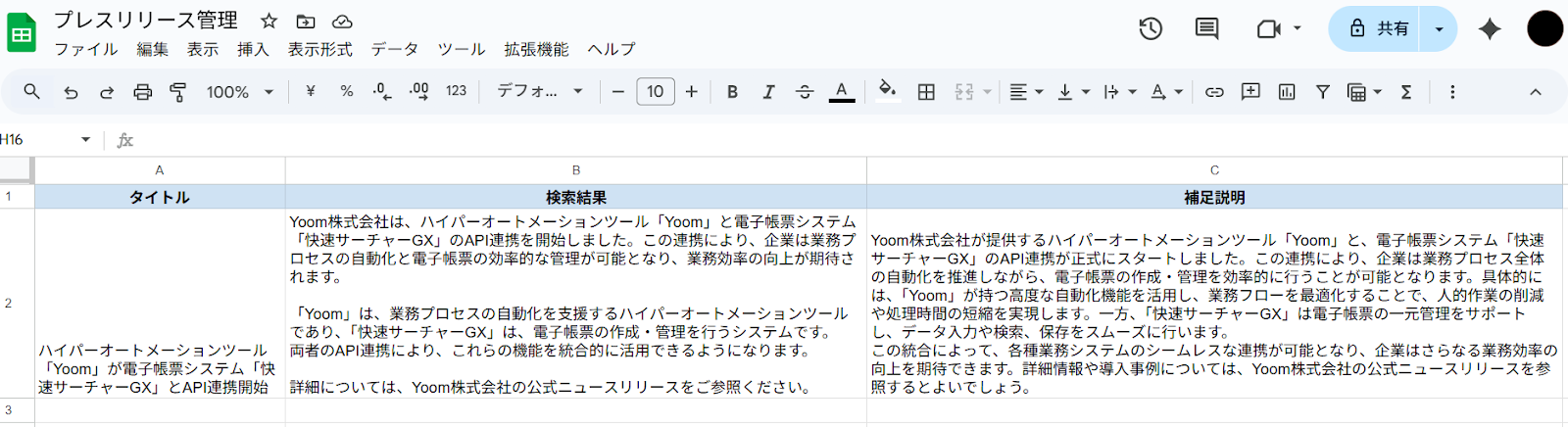Decrease font size minus button
The width and height of the screenshot is (1568, 427).
tap(618, 91)
